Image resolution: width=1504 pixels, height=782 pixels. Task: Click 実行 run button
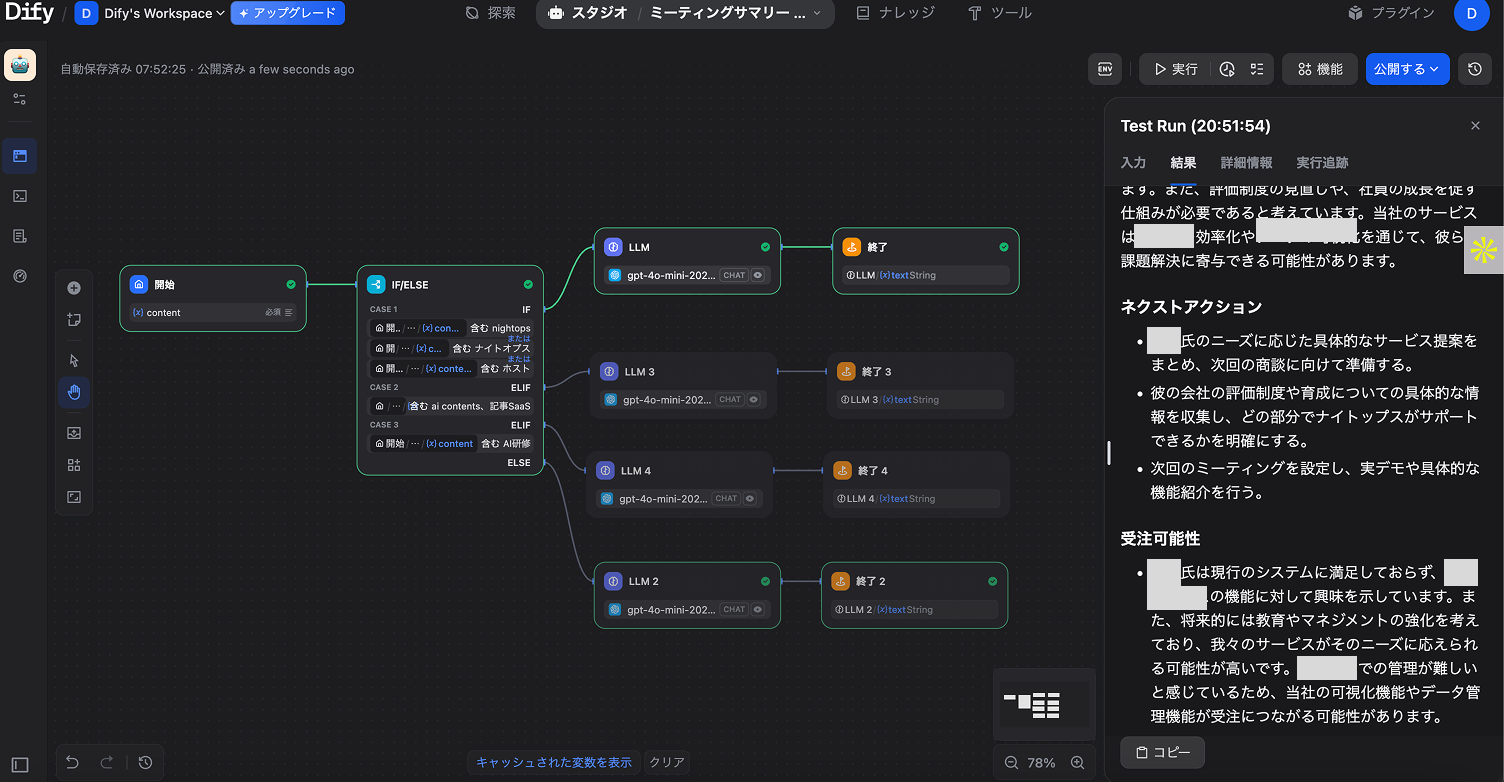[x=1176, y=69]
